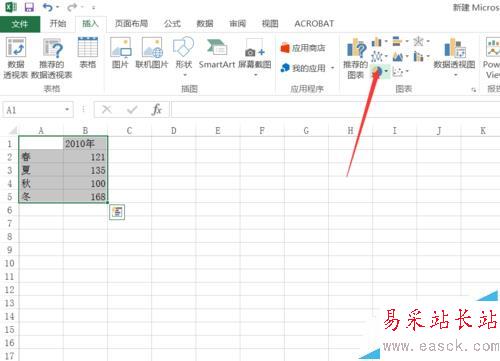Select column G header
500x361 pixels.
click(306, 131)
